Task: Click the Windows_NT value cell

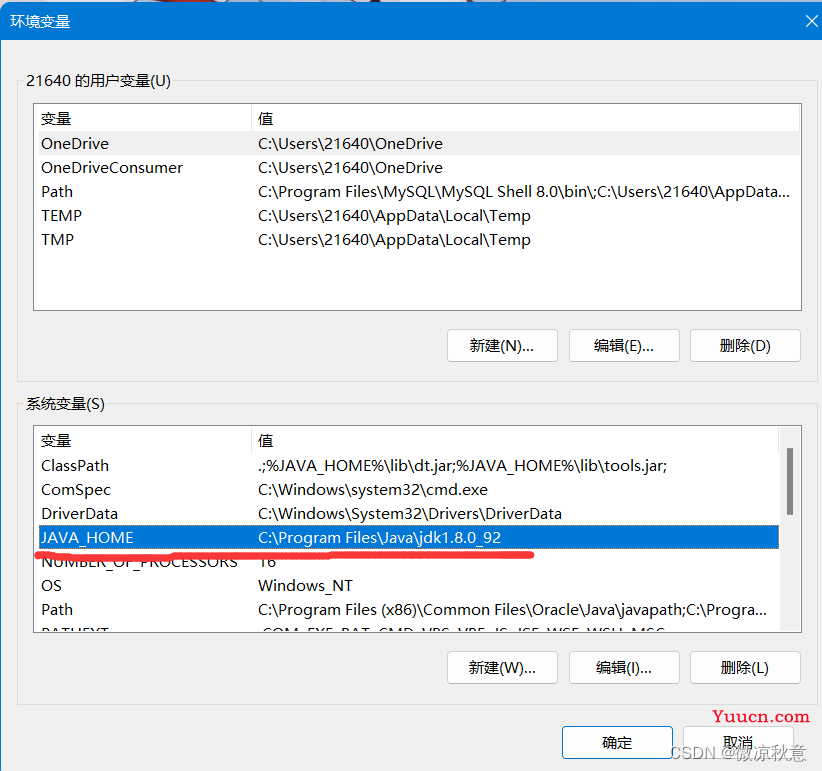Action: tap(305, 585)
